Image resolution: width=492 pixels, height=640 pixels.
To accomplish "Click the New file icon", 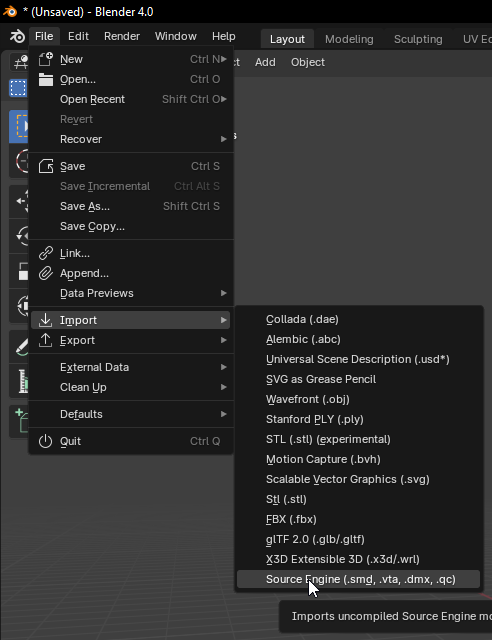I will 46,59.
